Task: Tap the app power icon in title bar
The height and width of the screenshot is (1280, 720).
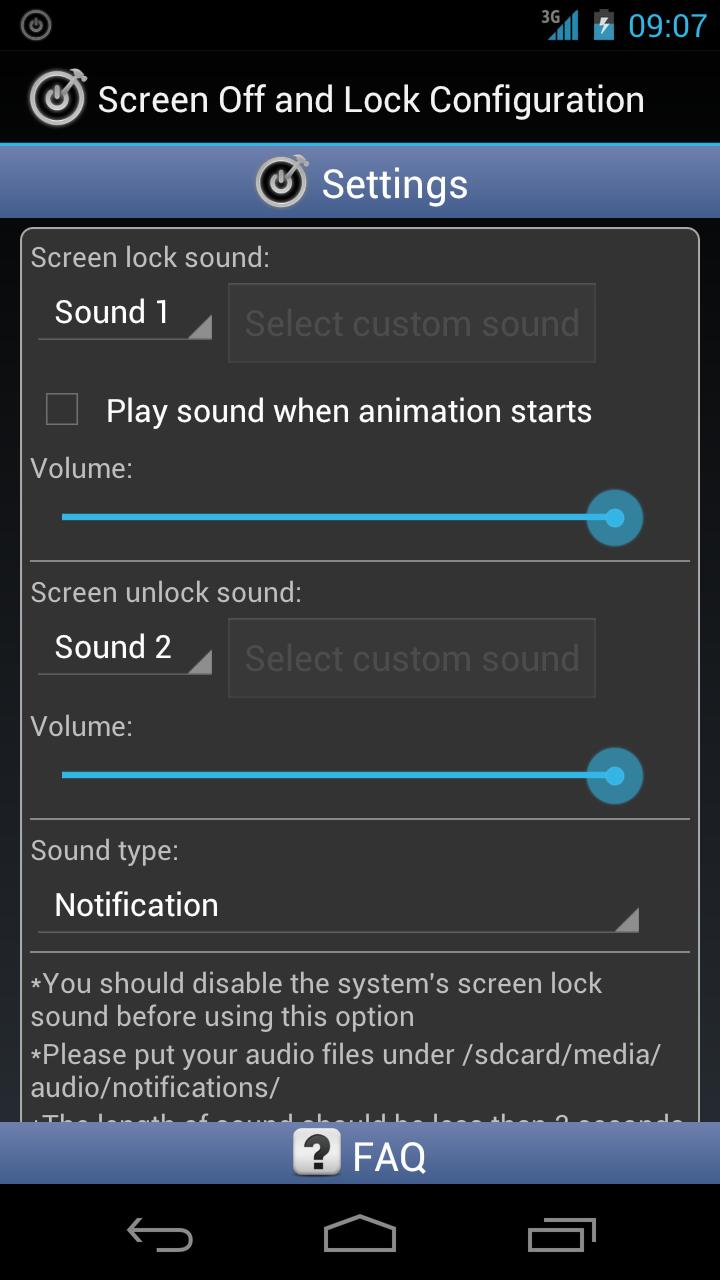Action: pos(57,98)
